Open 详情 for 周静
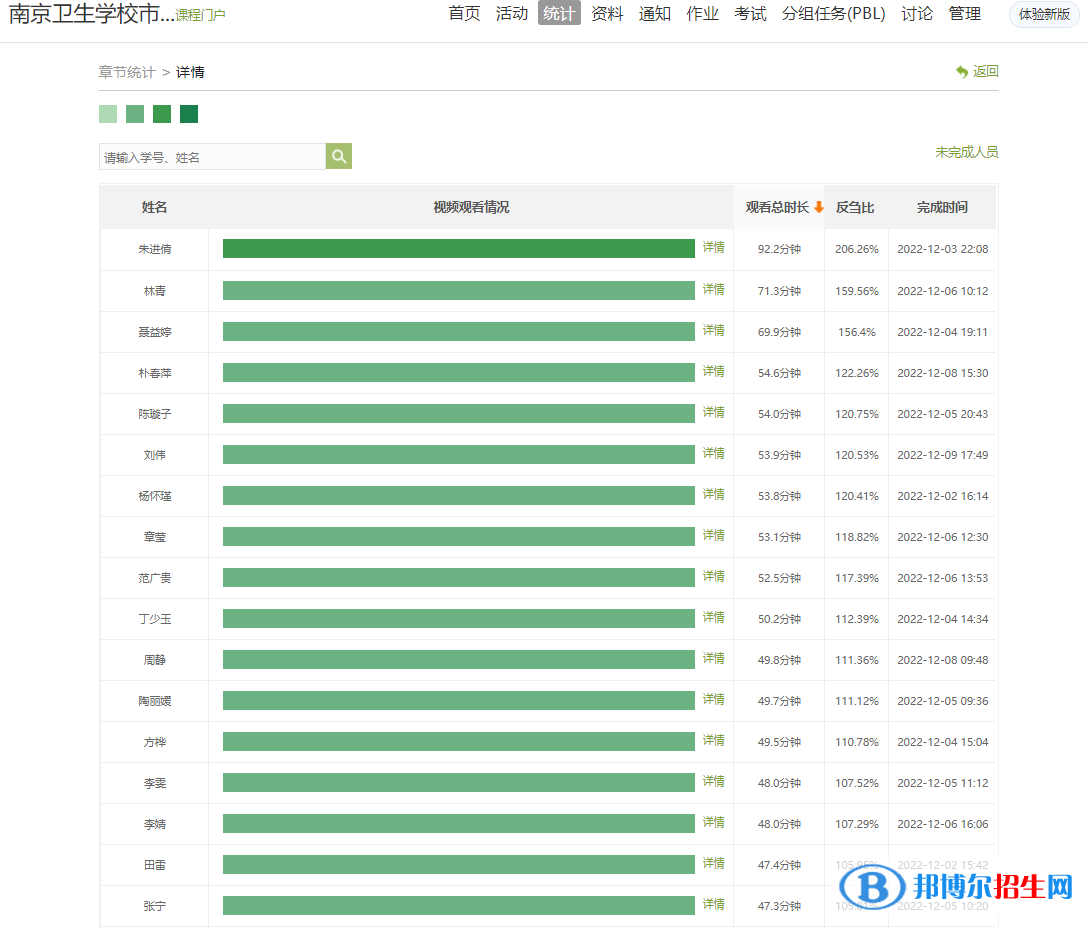1088x928 pixels. point(713,658)
